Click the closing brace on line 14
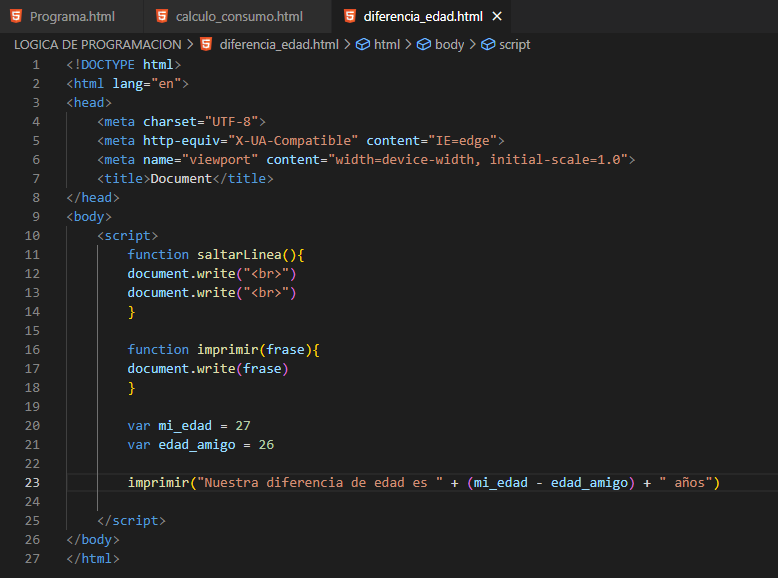The width and height of the screenshot is (778, 578). click(x=131, y=312)
